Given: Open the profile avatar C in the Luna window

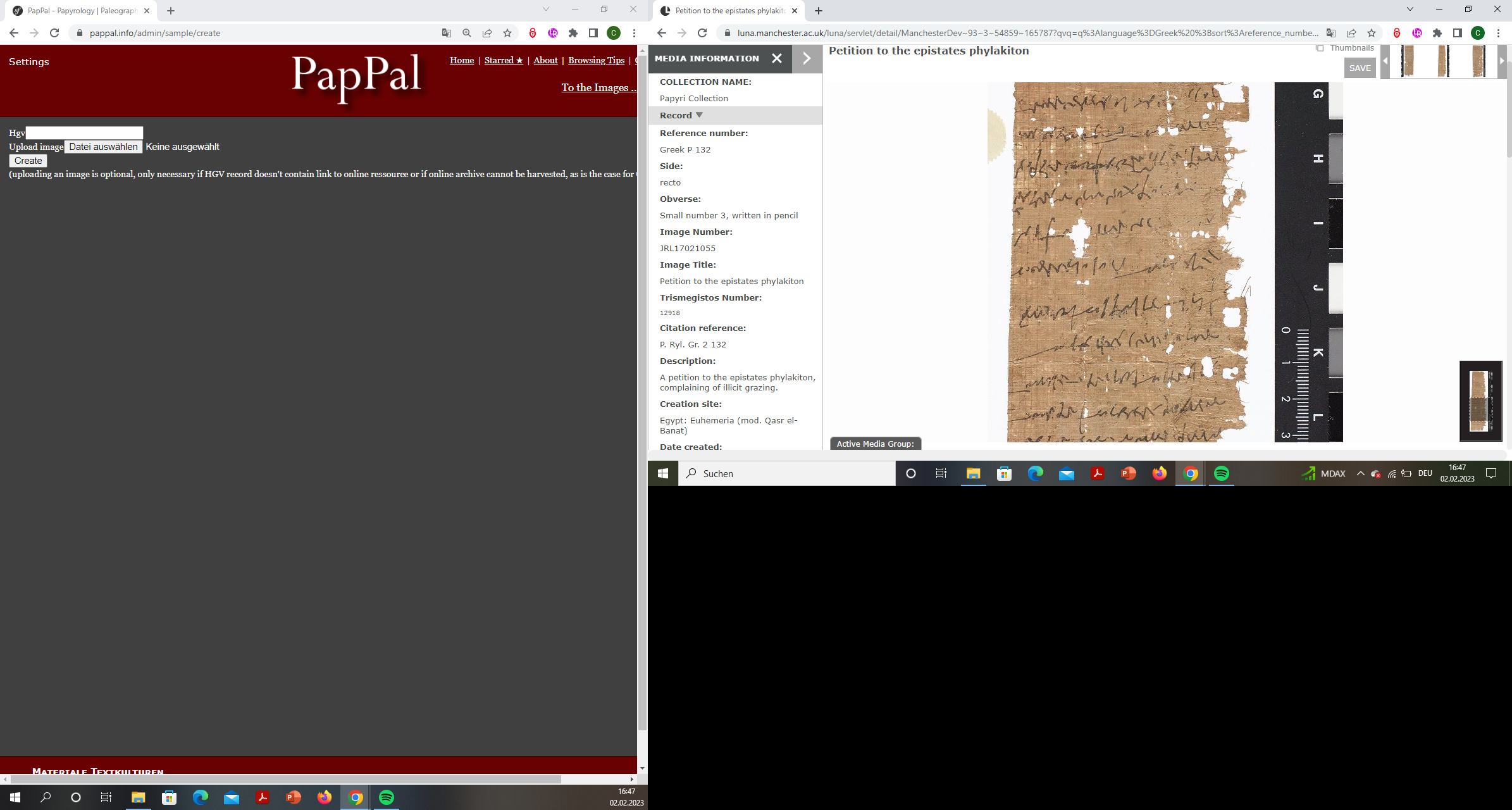Looking at the screenshot, I should click(1478, 33).
